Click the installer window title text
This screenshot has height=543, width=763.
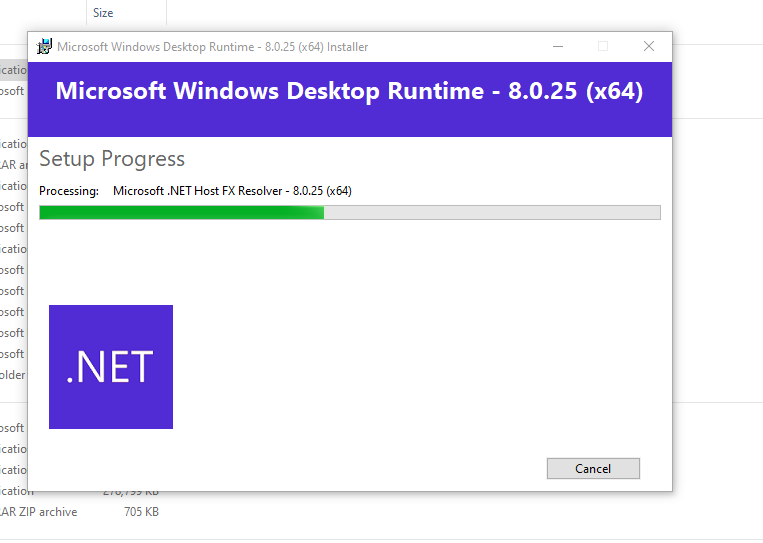coord(212,46)
